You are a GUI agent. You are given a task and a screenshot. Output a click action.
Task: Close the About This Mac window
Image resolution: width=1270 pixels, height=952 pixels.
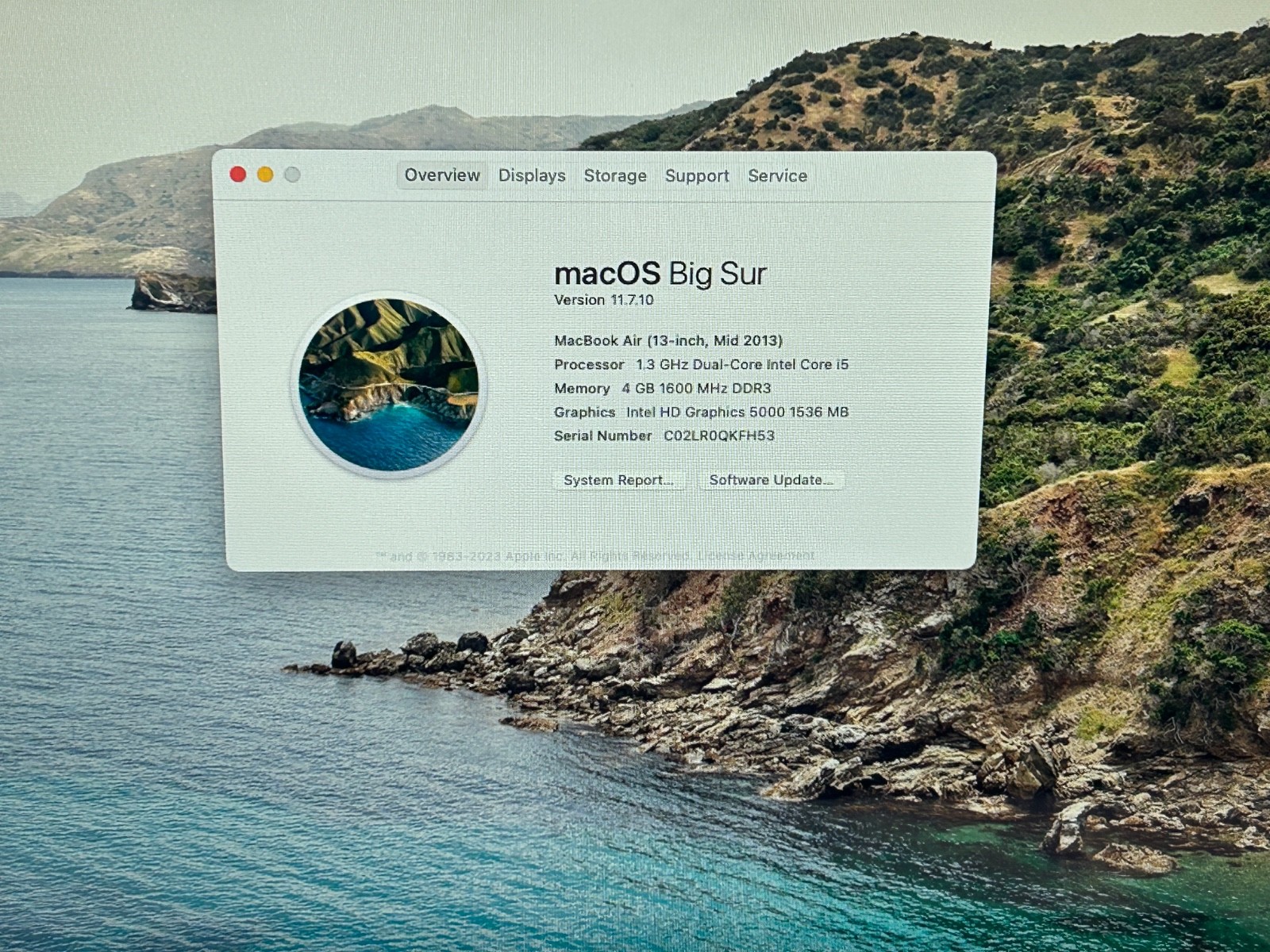[x=238, y=175]
